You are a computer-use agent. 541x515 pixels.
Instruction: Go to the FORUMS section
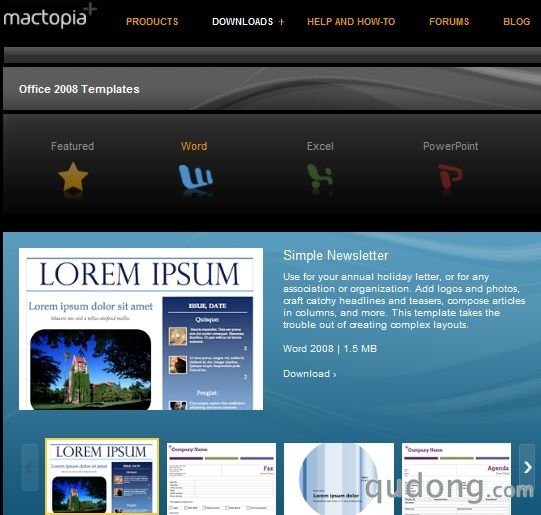pos(449,22)
